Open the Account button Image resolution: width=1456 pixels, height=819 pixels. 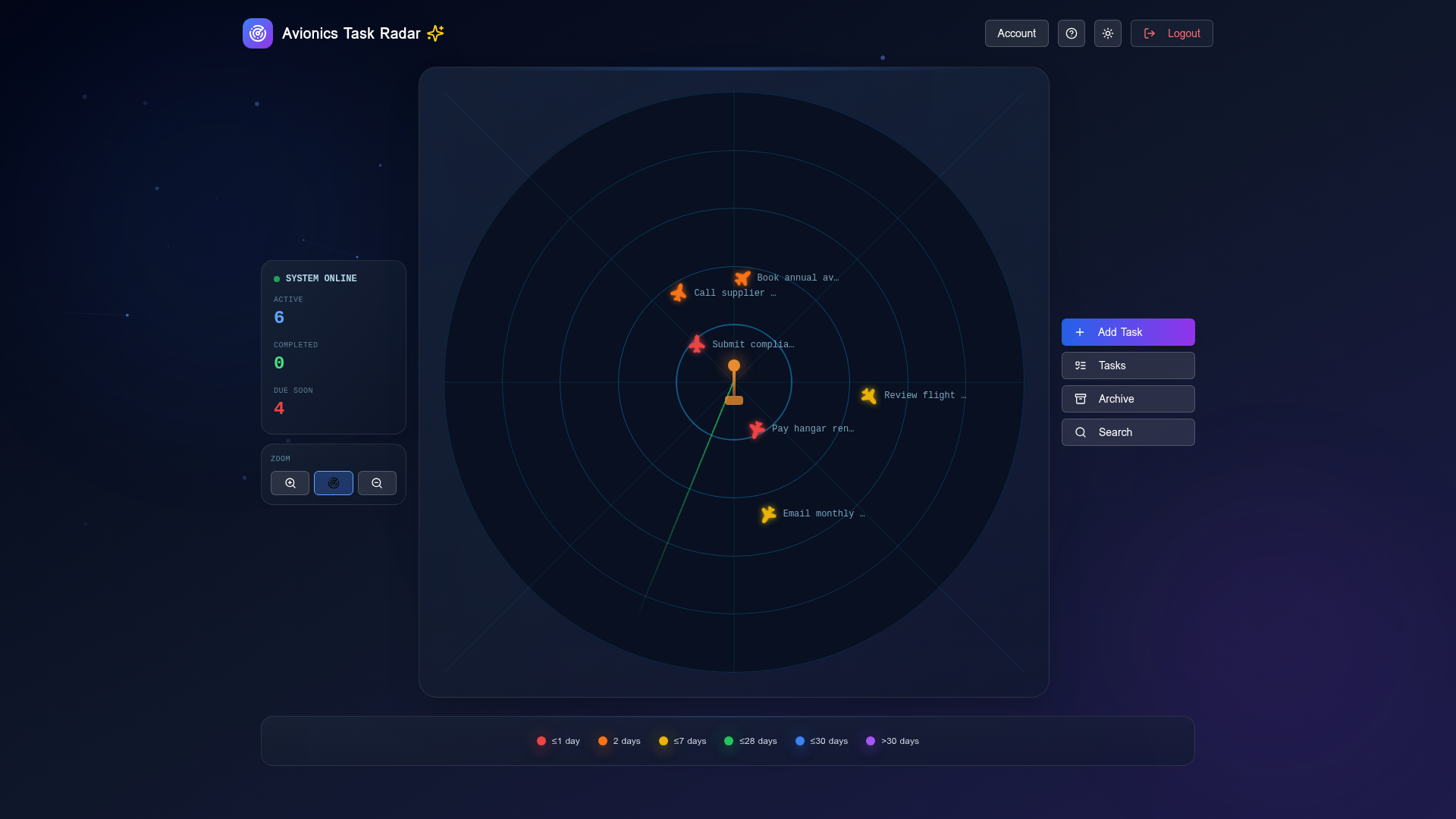(x=1016, y=33)
